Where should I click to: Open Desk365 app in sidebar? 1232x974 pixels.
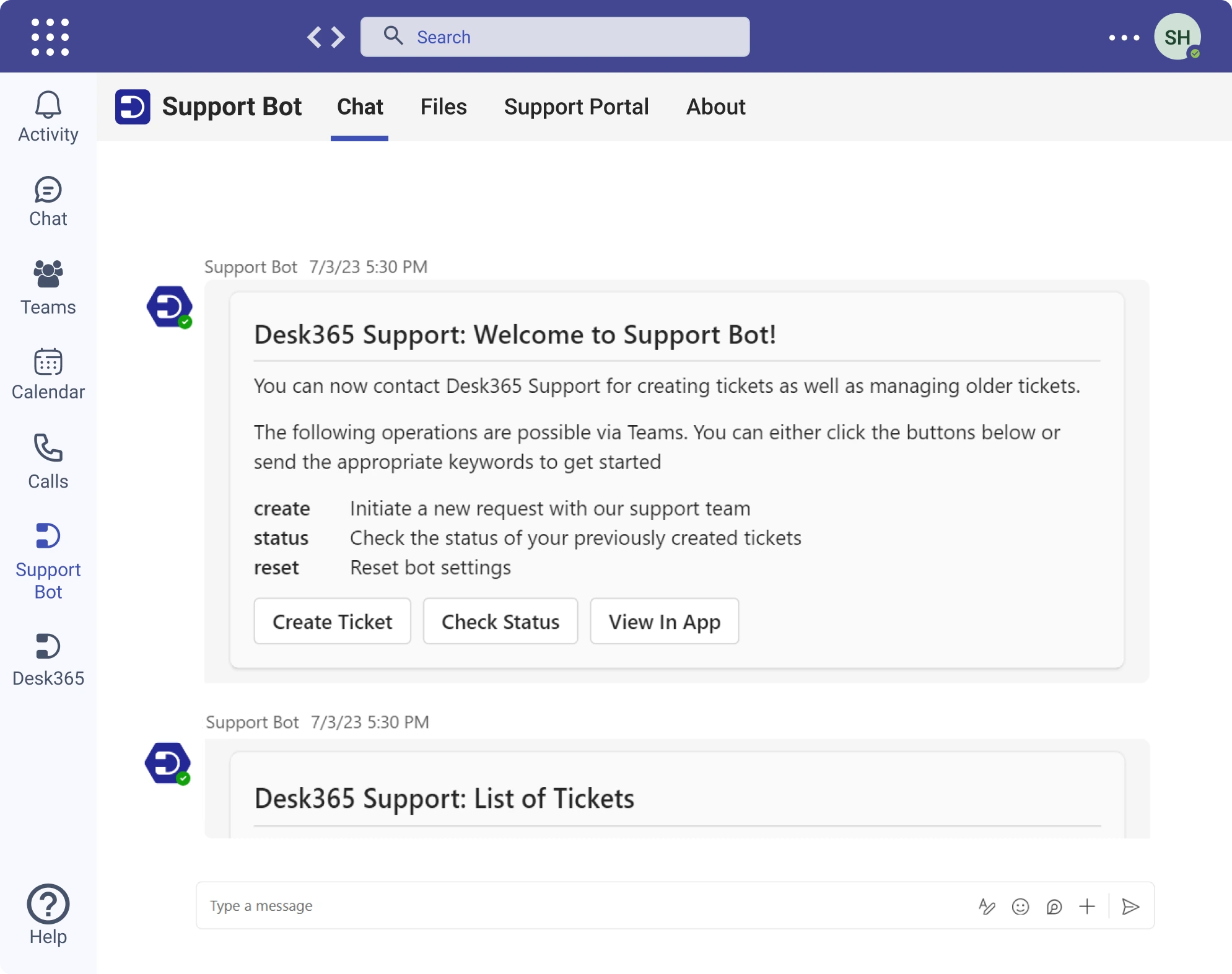click(x=48, y=659)
